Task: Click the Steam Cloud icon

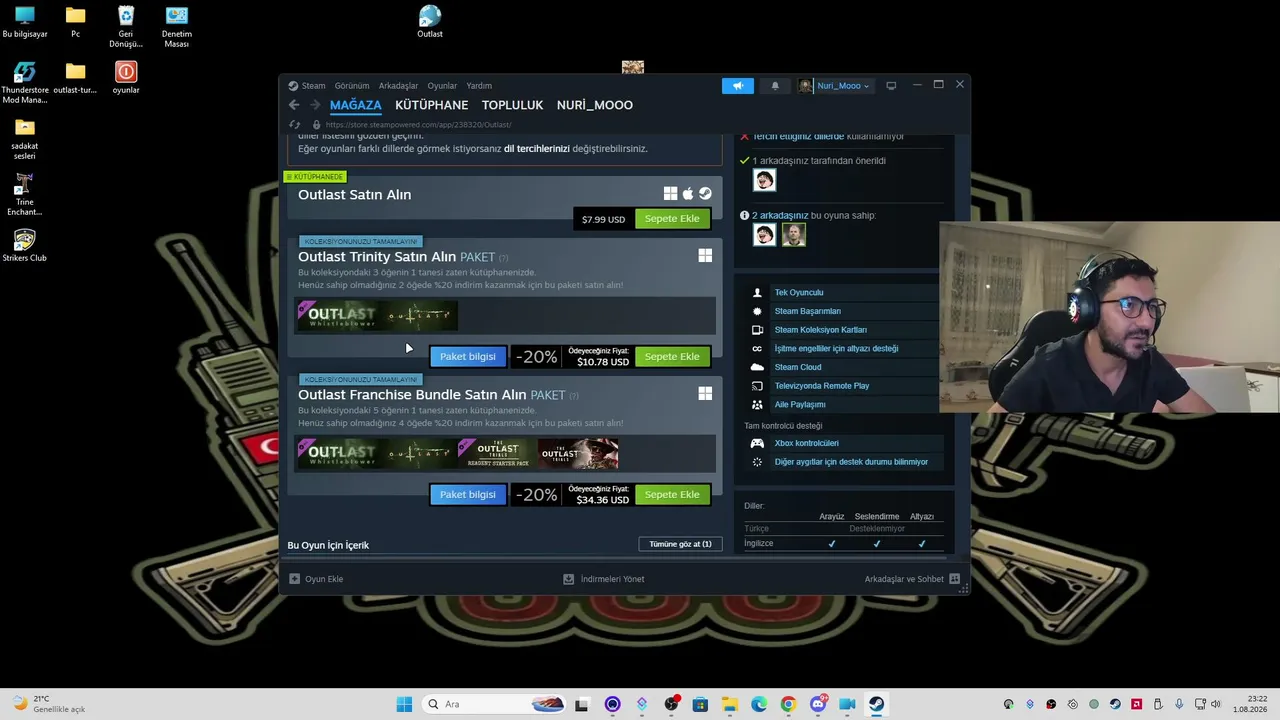Action: pos(757,367)
